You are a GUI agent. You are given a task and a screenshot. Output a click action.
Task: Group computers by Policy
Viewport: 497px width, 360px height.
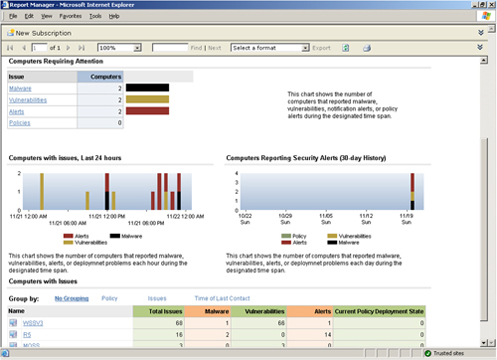(x=109, y=298)
